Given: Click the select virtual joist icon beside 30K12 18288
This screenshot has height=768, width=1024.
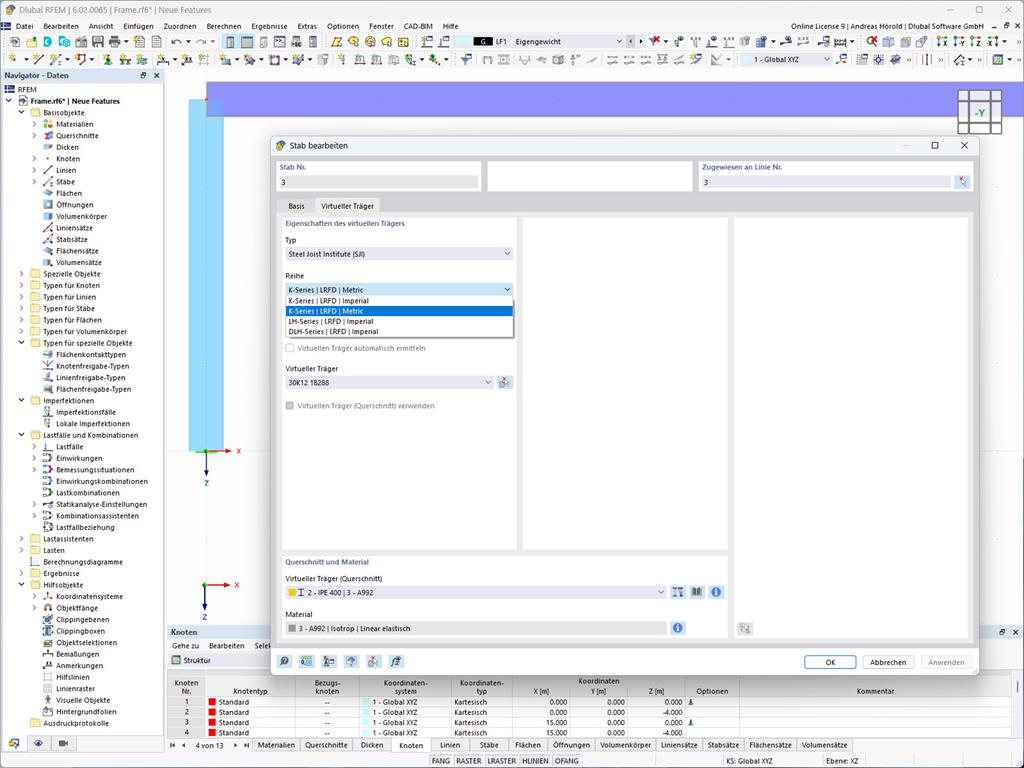Looking at the screenshot, I should coord(504,383).
